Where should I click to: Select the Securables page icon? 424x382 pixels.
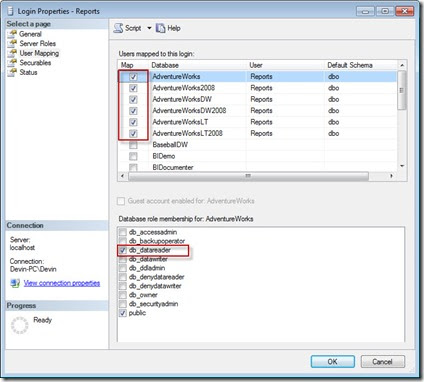(12, 63)
